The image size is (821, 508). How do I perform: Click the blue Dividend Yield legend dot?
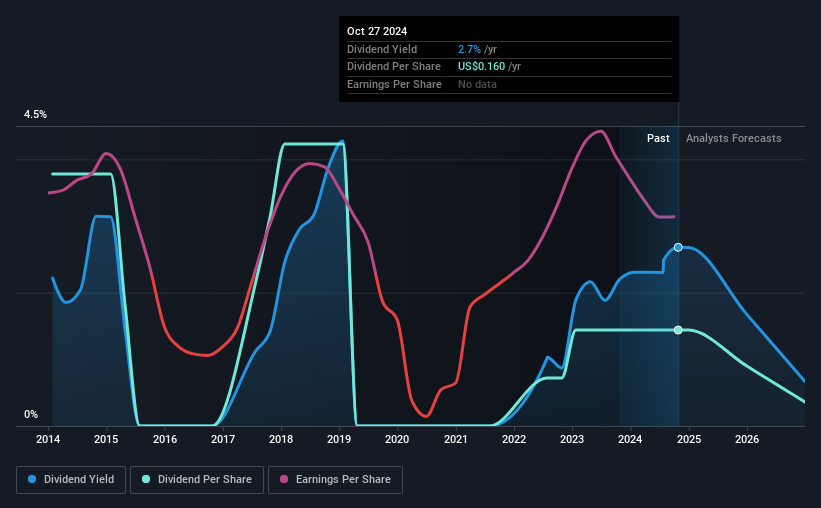32,479
